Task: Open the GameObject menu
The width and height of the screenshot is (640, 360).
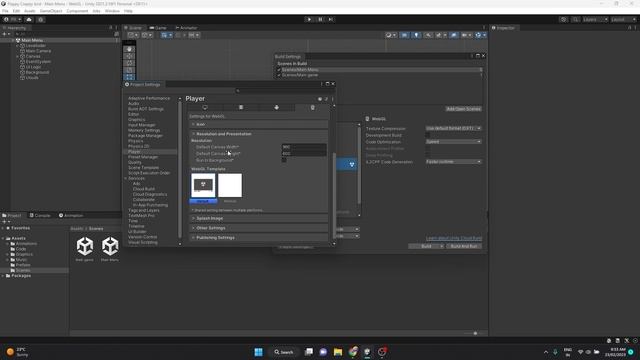Action: click(51, 11)
